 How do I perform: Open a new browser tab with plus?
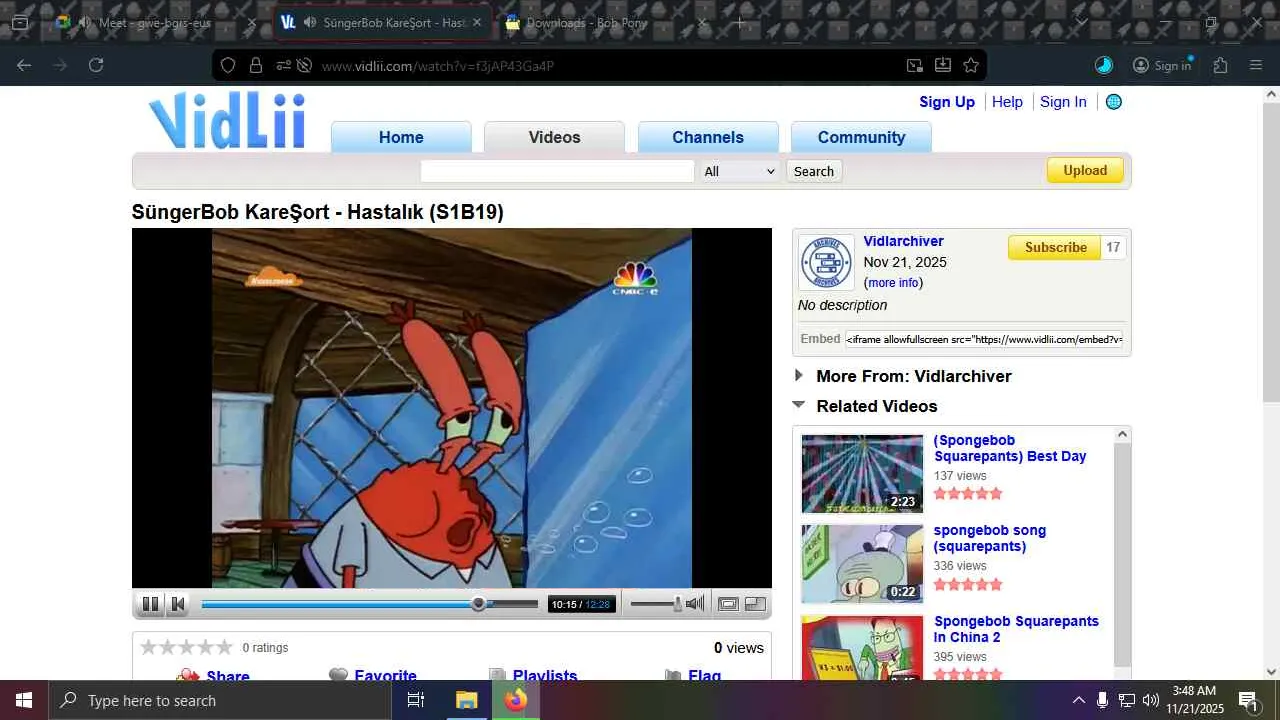pos(740,22)
